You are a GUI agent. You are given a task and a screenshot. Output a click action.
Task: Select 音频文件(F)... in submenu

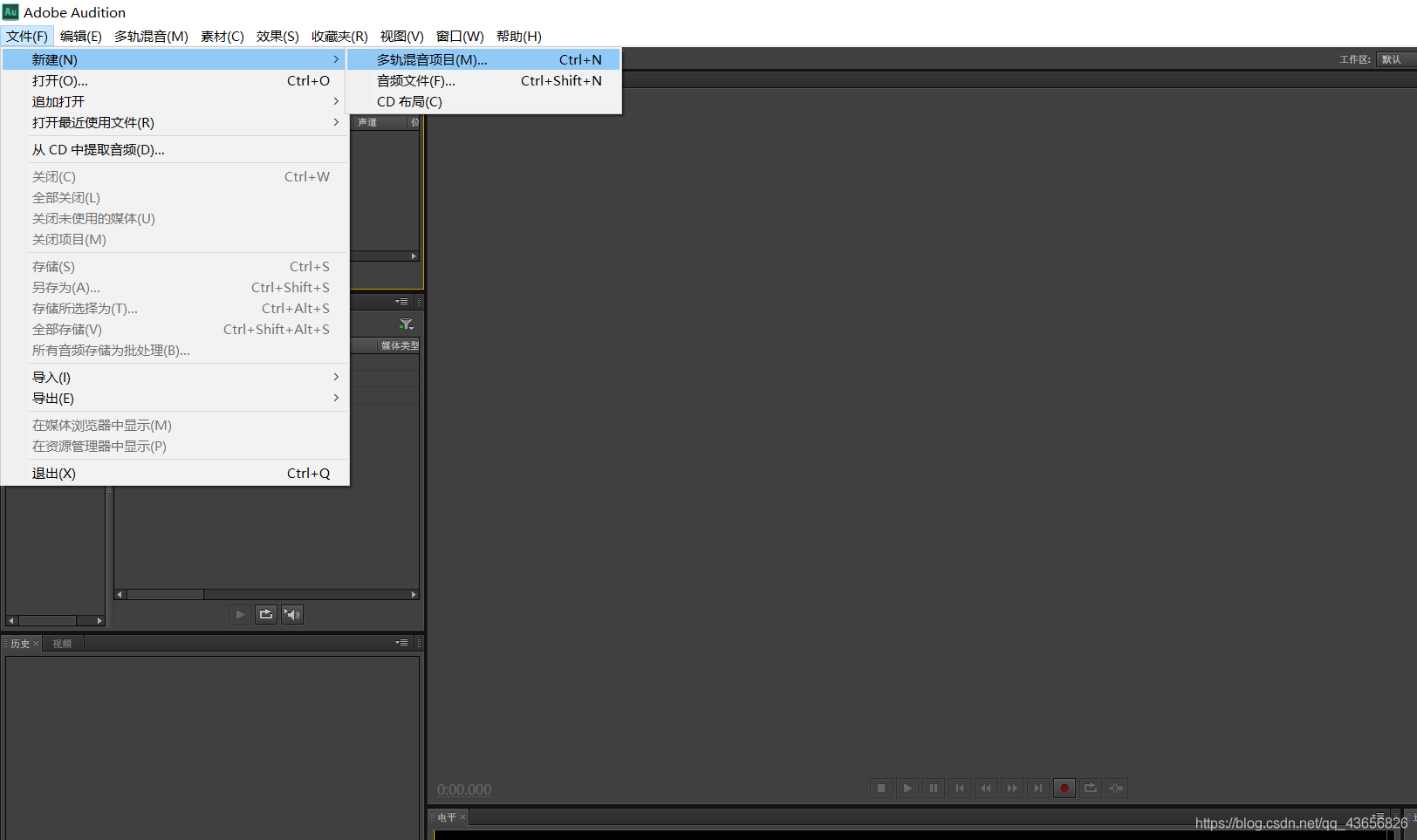(x=484, y=80)
